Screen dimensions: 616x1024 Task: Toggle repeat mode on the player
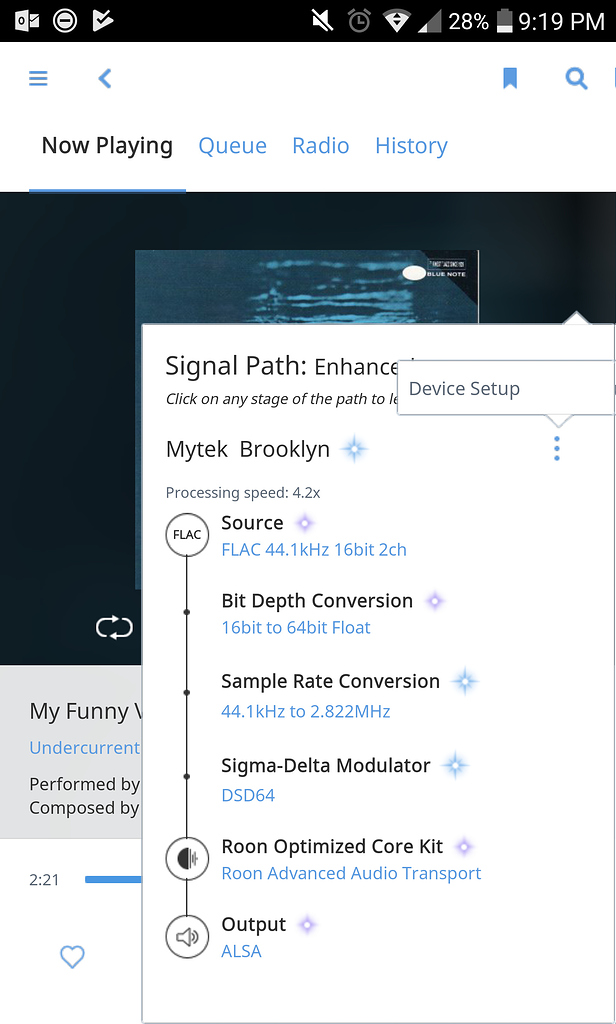(115, 627)
